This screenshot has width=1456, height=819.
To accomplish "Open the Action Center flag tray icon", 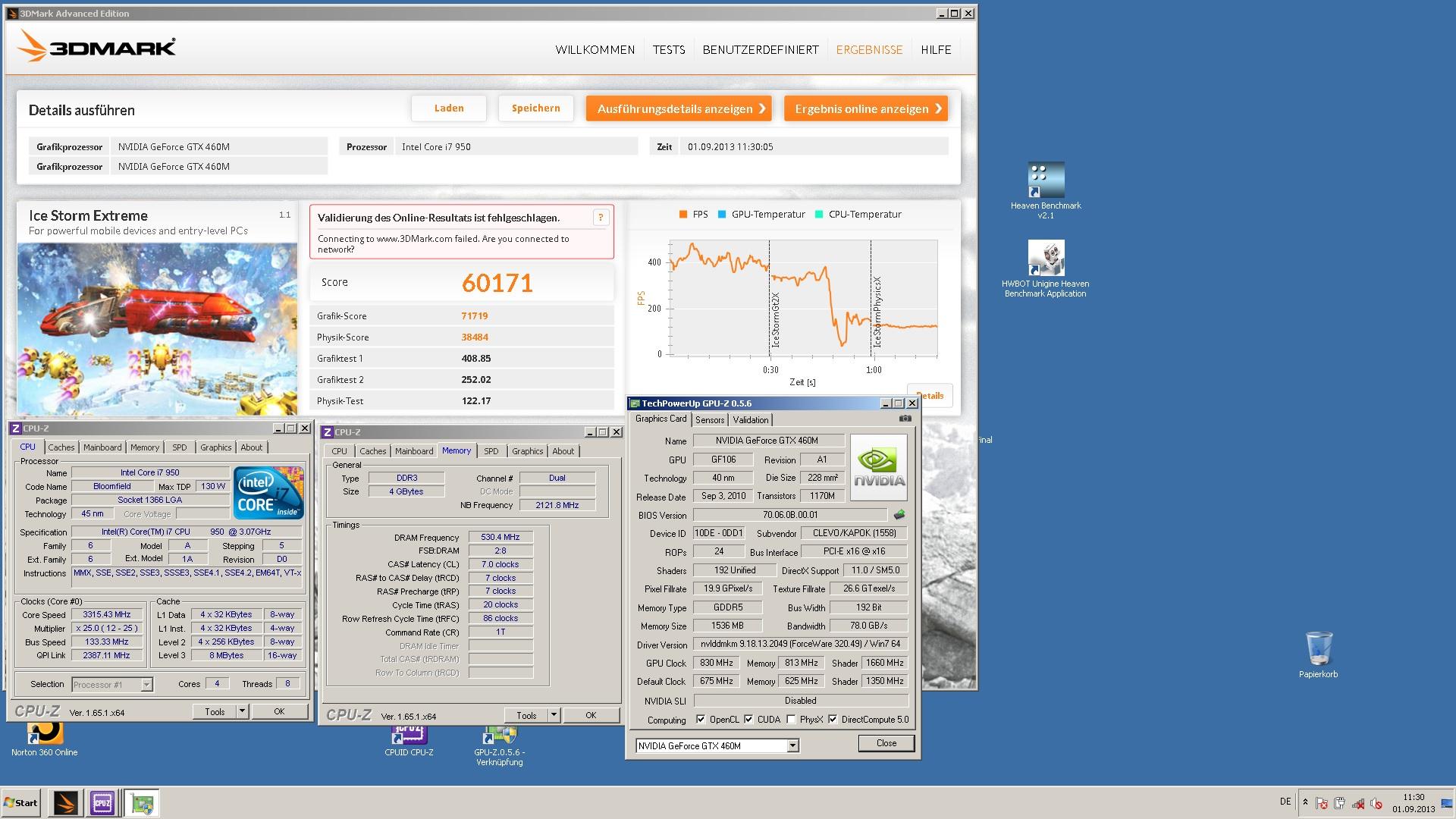I will pos(1322,803).
